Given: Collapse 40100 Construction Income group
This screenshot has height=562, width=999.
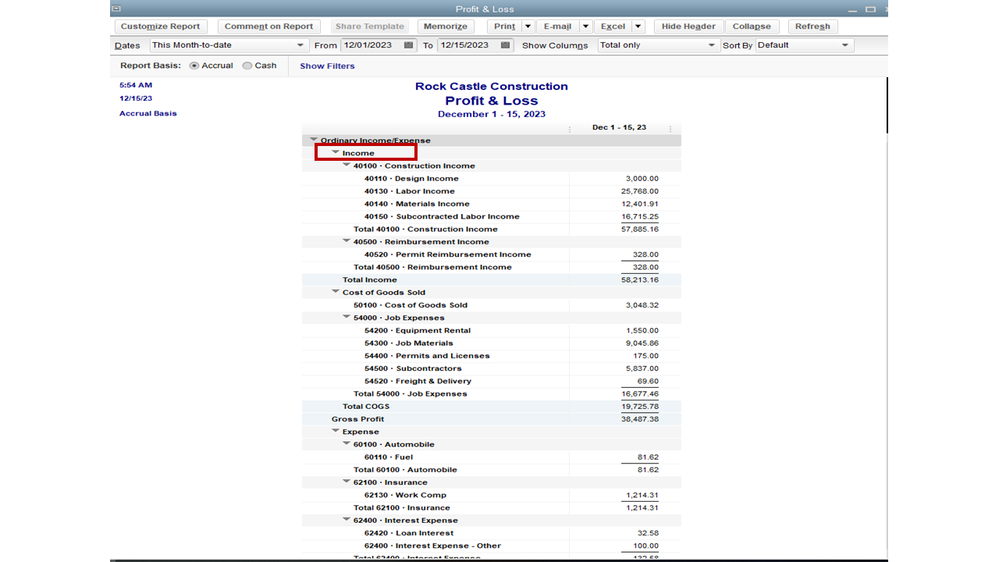Looking at the screenshot, I should [x=346, y=165].
